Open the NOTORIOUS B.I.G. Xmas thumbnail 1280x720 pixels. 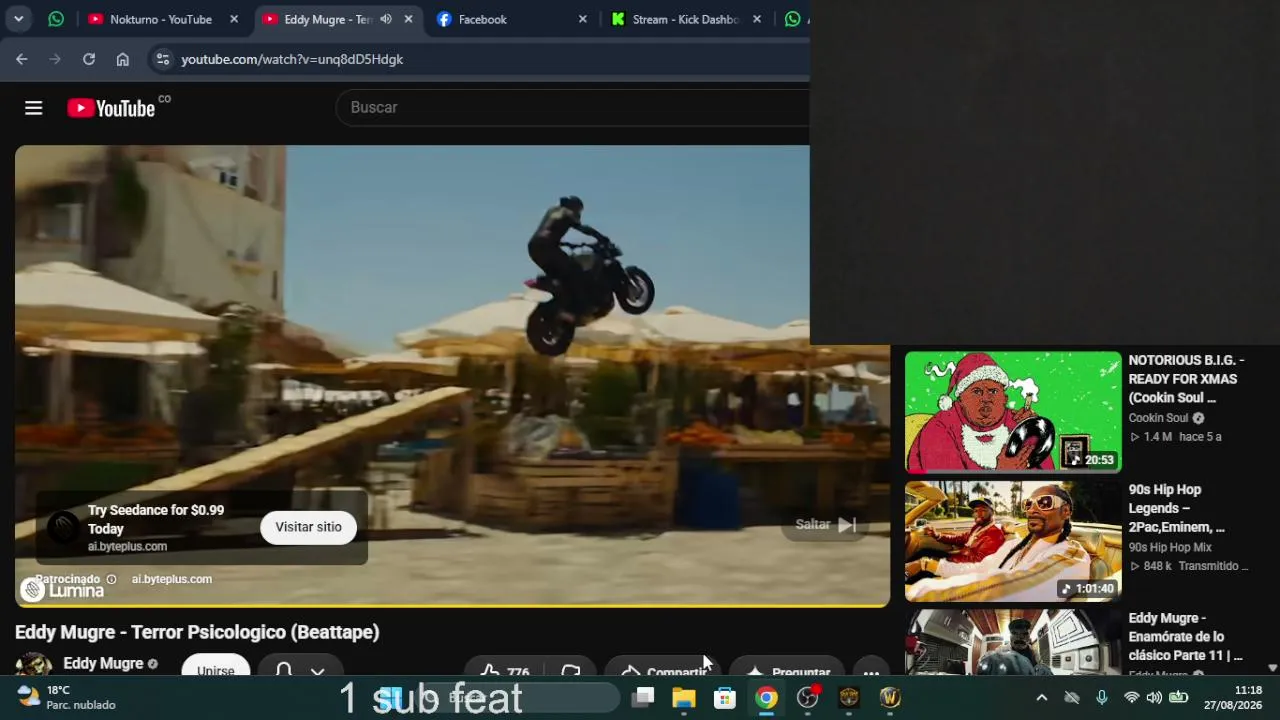pos(1013,411)
